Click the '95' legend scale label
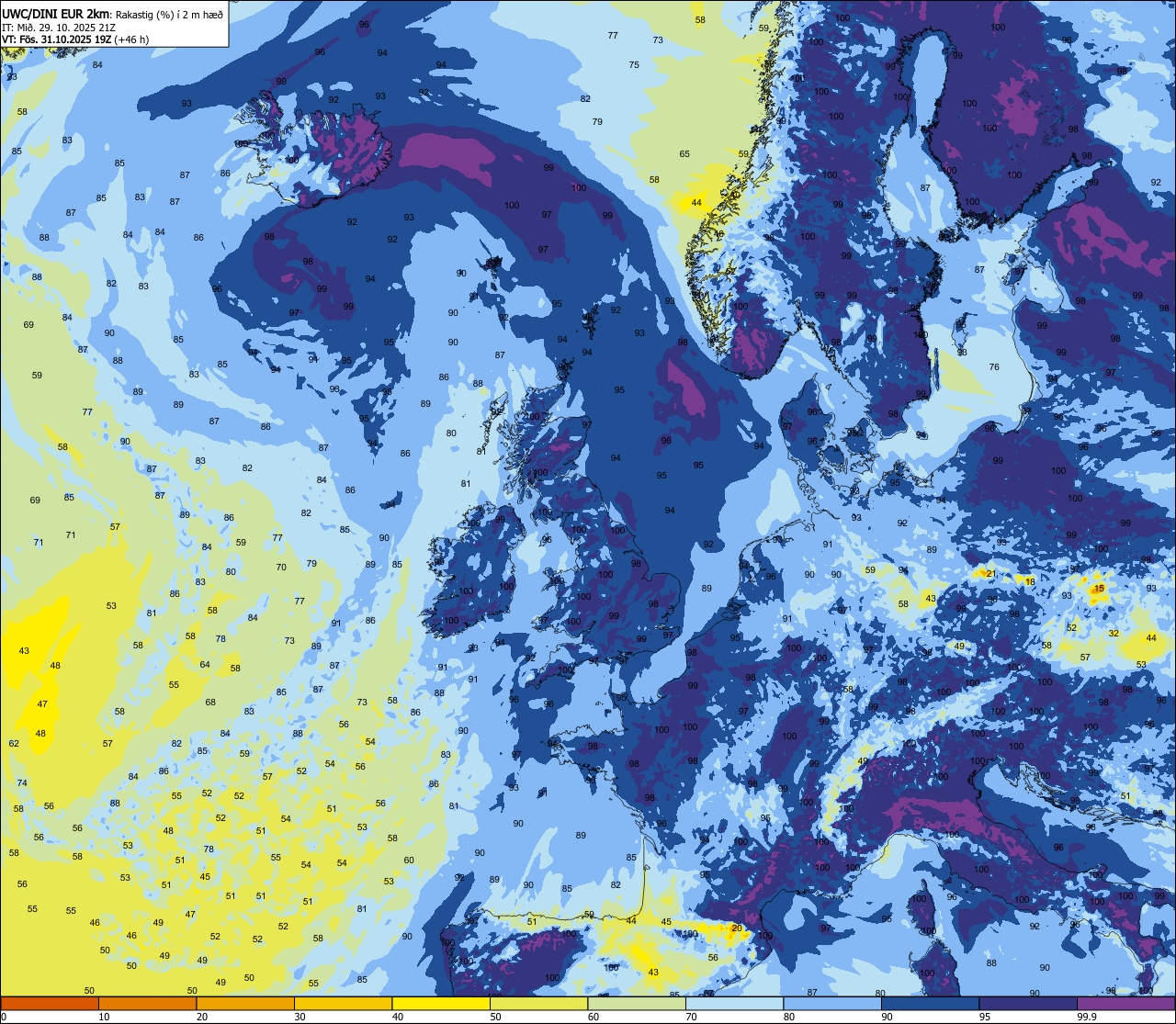This screenshot has width=1176, height=1024. [986, 1017]
